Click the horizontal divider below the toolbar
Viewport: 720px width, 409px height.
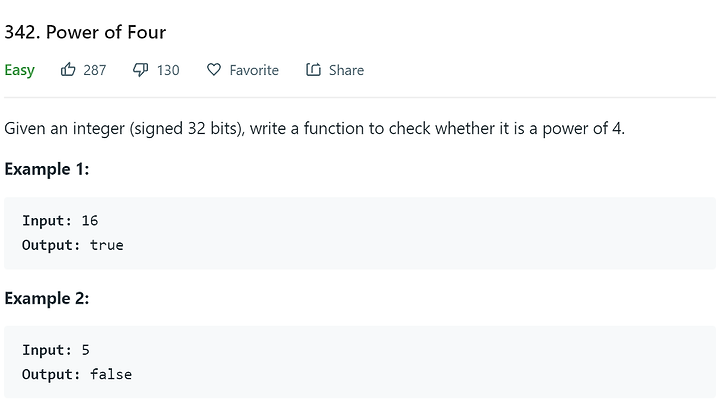(x=360, y=97)
